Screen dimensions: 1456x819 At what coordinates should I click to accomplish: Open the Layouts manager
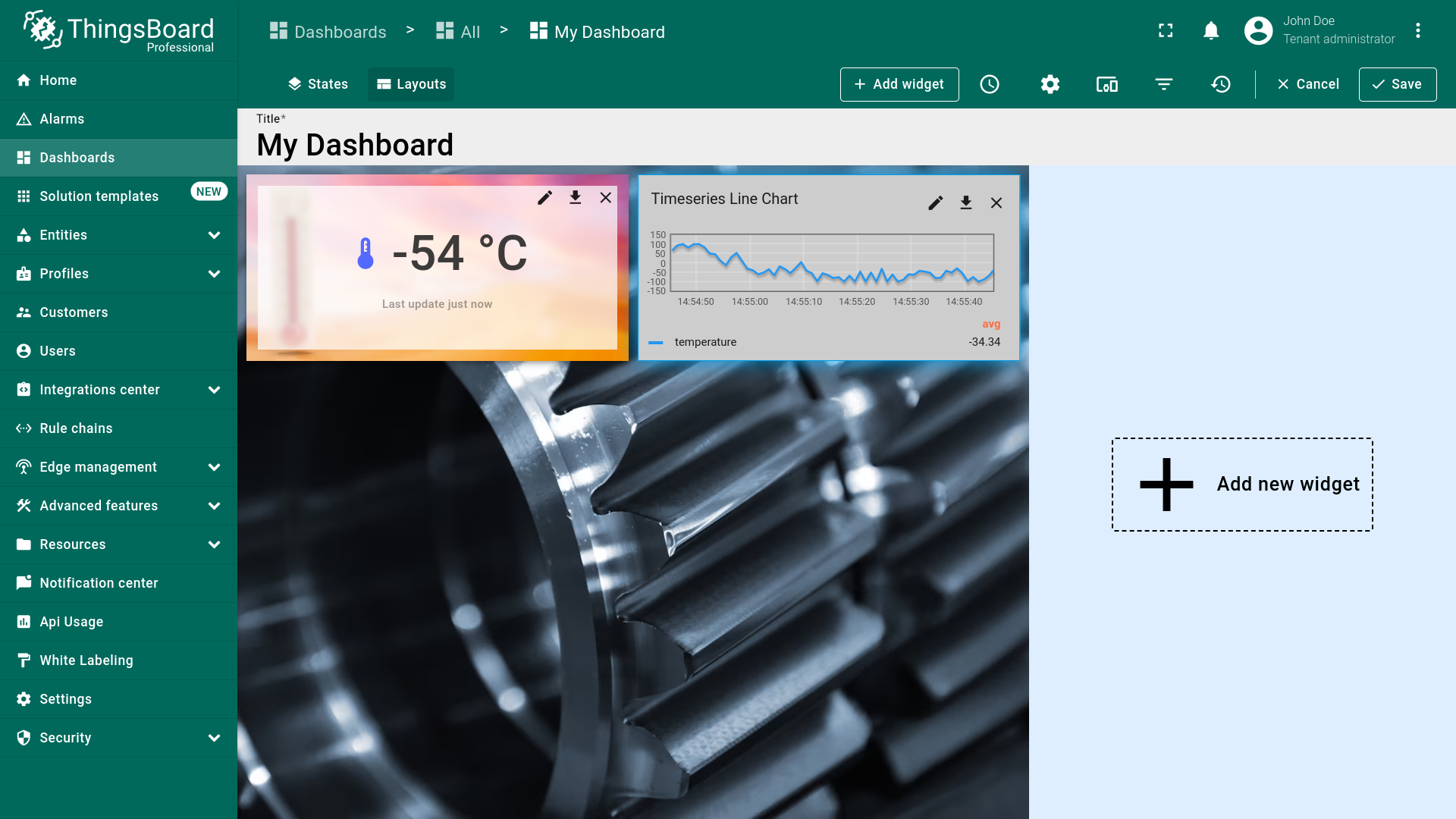[411, 84]
